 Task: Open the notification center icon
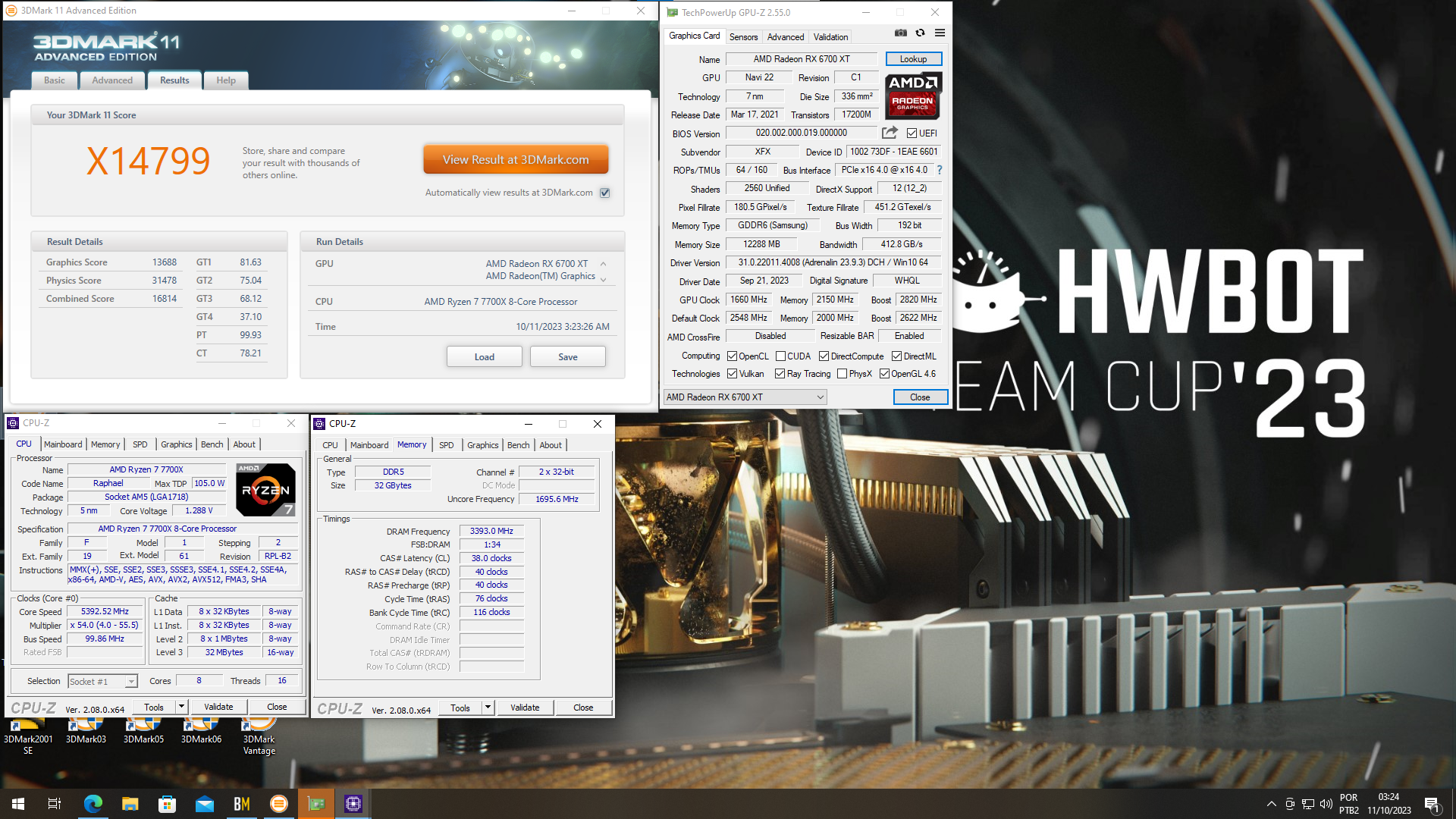pos(1432,804)
